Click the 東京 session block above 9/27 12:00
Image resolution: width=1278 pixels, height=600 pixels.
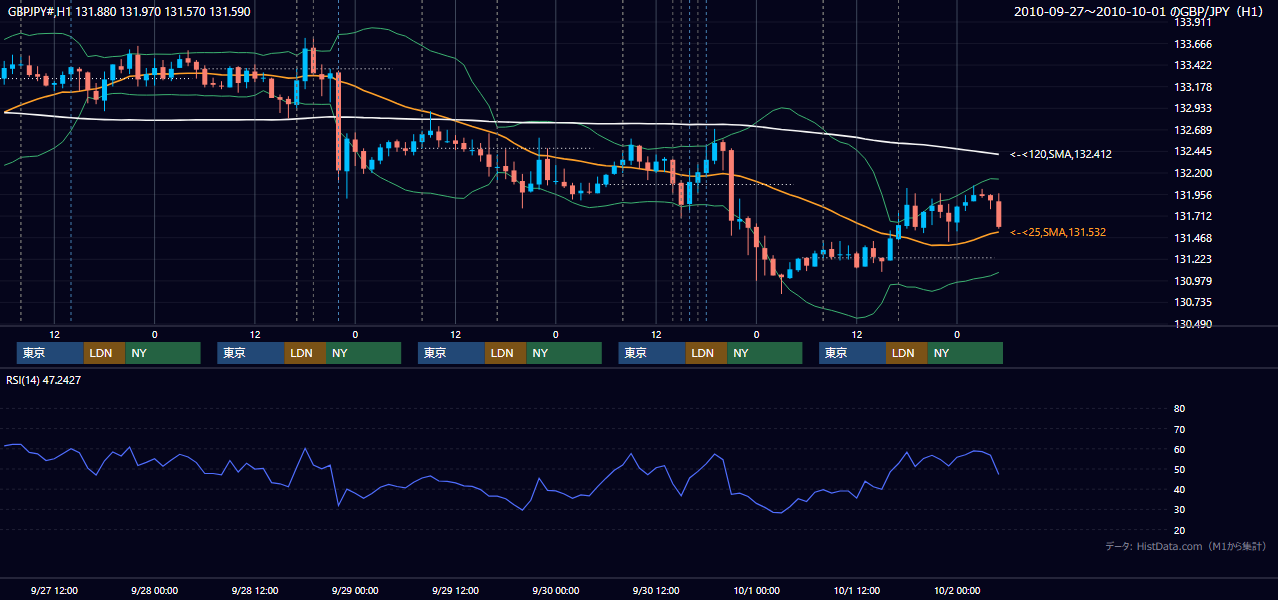tap(50, 353)
